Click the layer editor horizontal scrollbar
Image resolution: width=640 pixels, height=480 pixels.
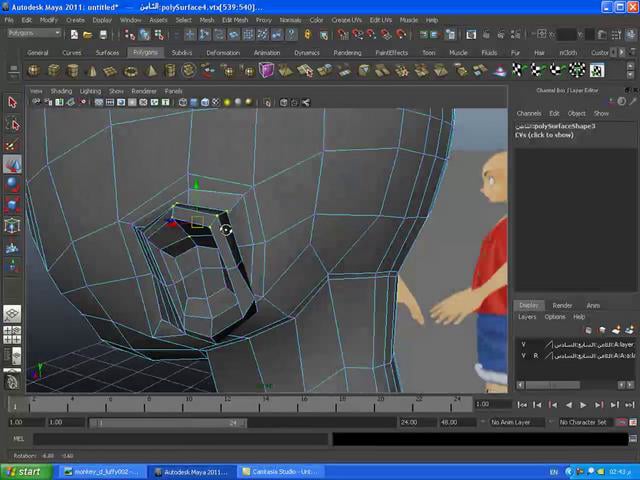pos(553,385)
